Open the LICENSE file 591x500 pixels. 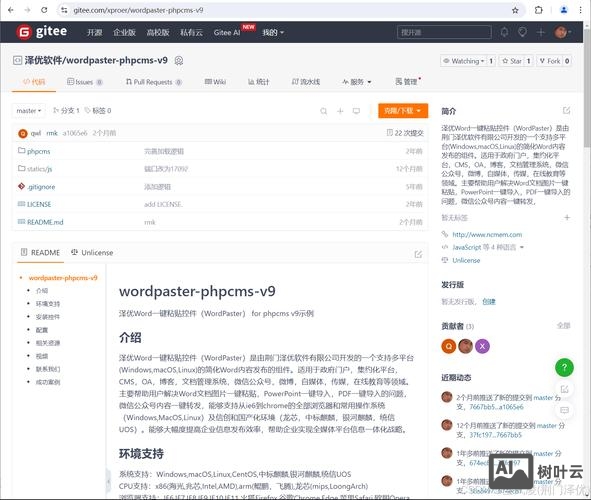39,204
